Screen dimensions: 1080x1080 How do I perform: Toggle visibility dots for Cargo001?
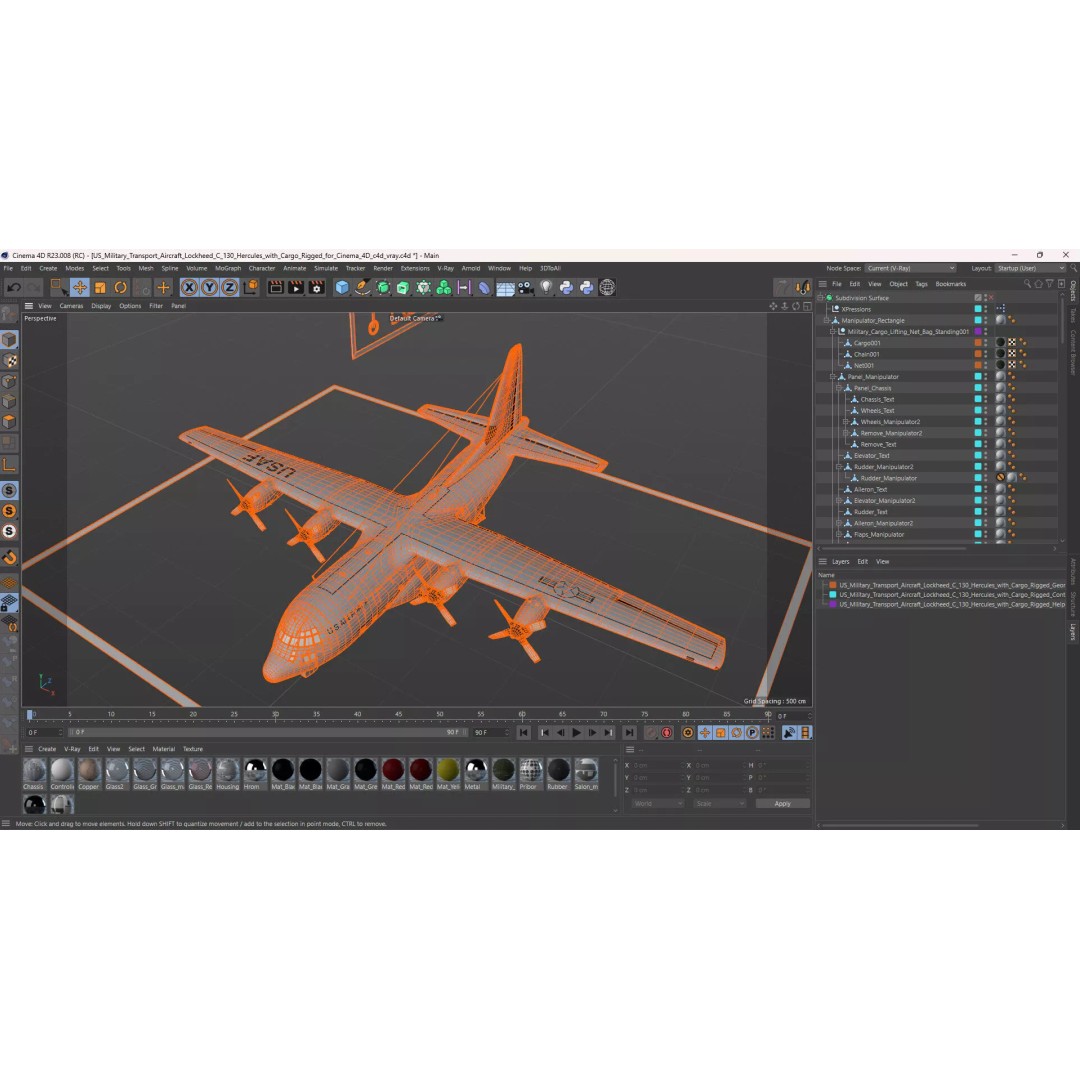coord(986,342)
